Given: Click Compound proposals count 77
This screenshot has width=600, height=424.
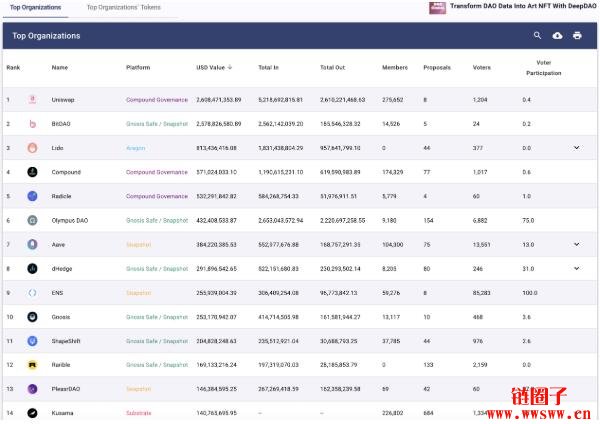Looking at the screenshot, I should click(427, 172).
